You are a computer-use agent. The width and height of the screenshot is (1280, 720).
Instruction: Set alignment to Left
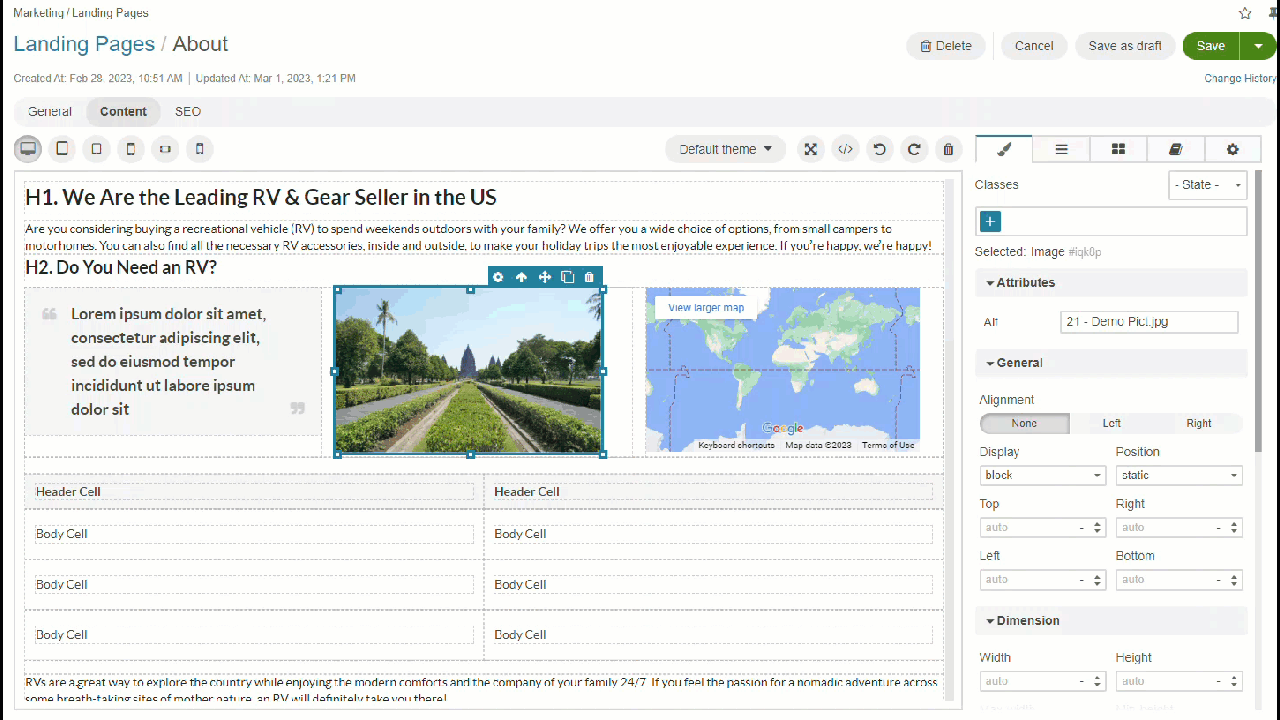pyautogui.click(x=1111, y=423)
